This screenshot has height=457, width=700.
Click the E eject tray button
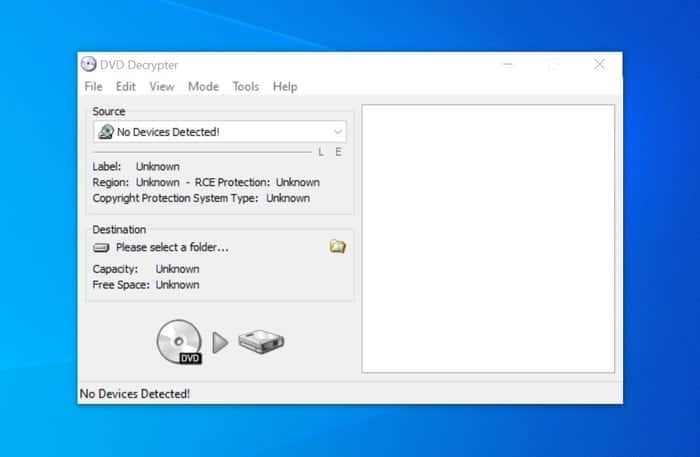pos(338,152)
